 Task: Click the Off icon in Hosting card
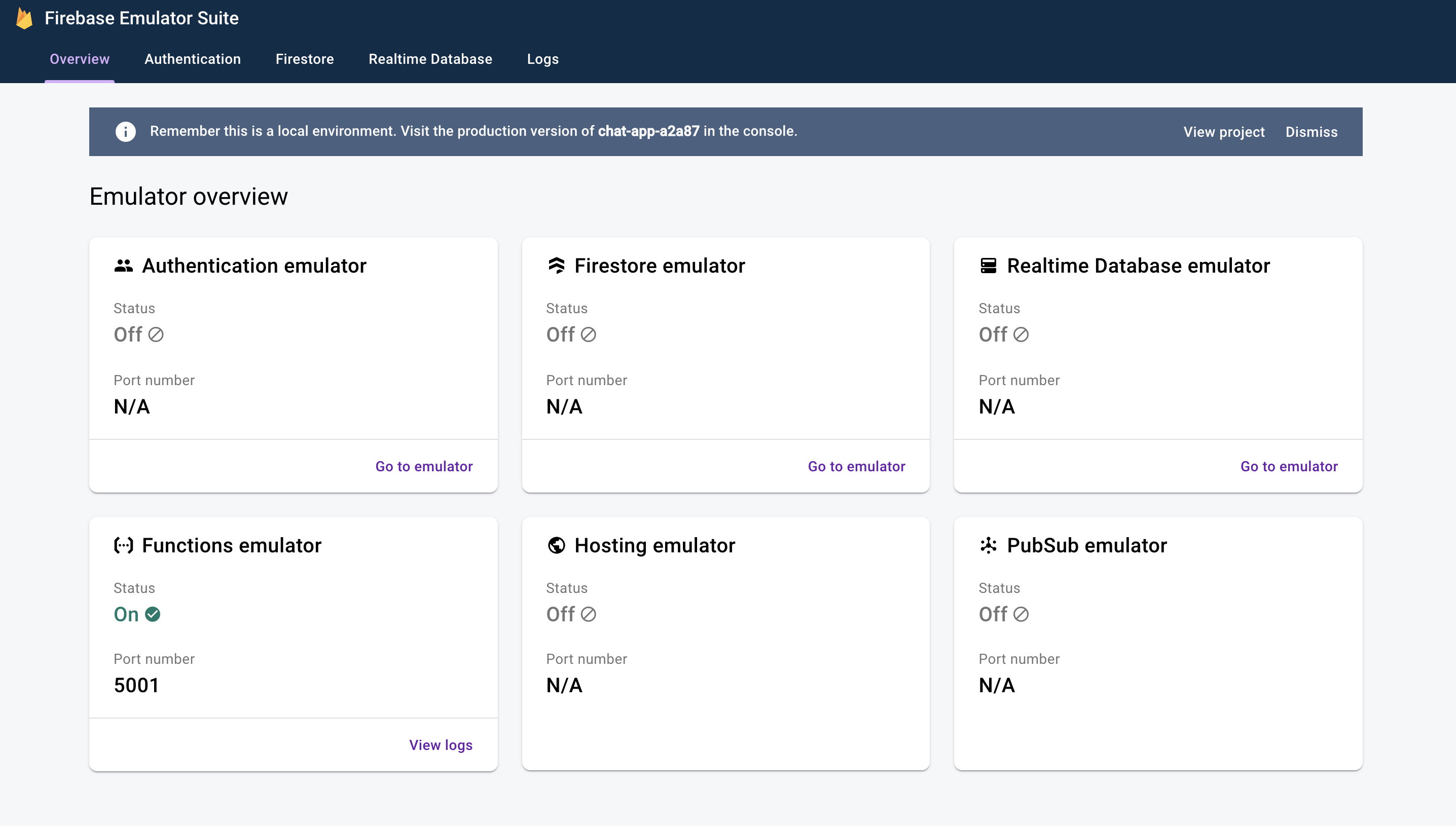(589, 614)
